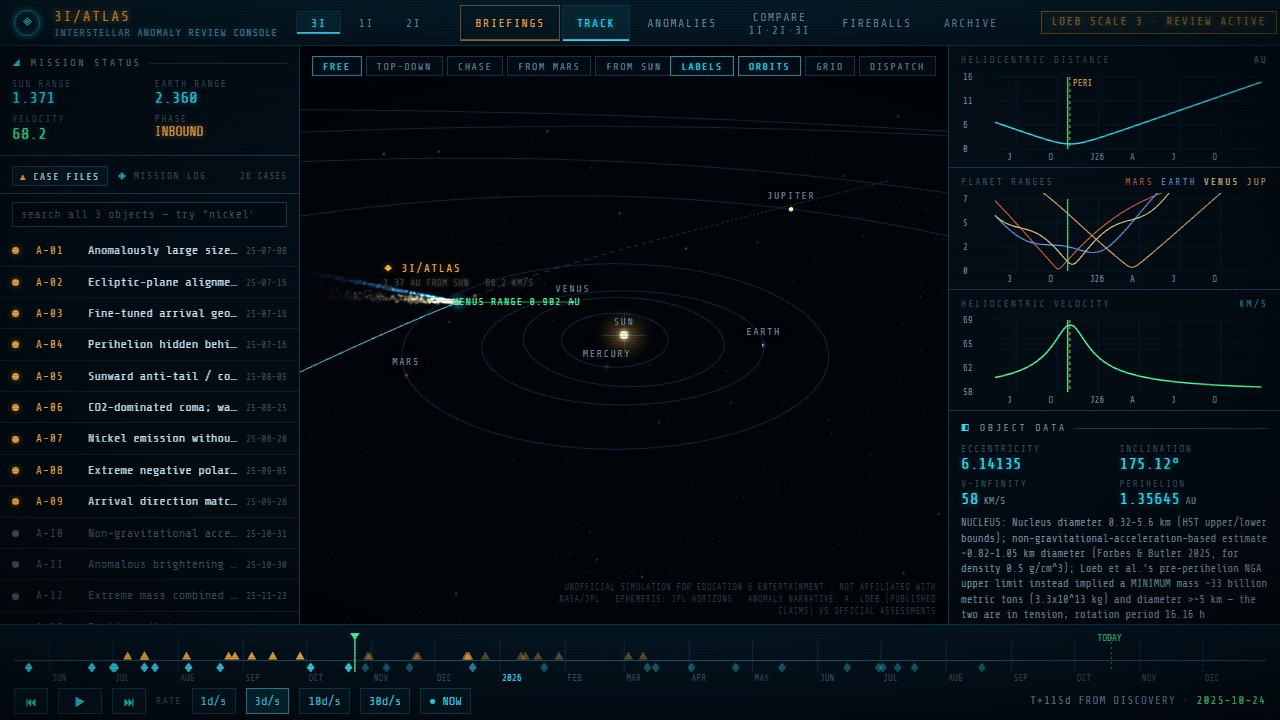
Task: Click the 3I/ATLAS logo icon
Action: point(27,22)
